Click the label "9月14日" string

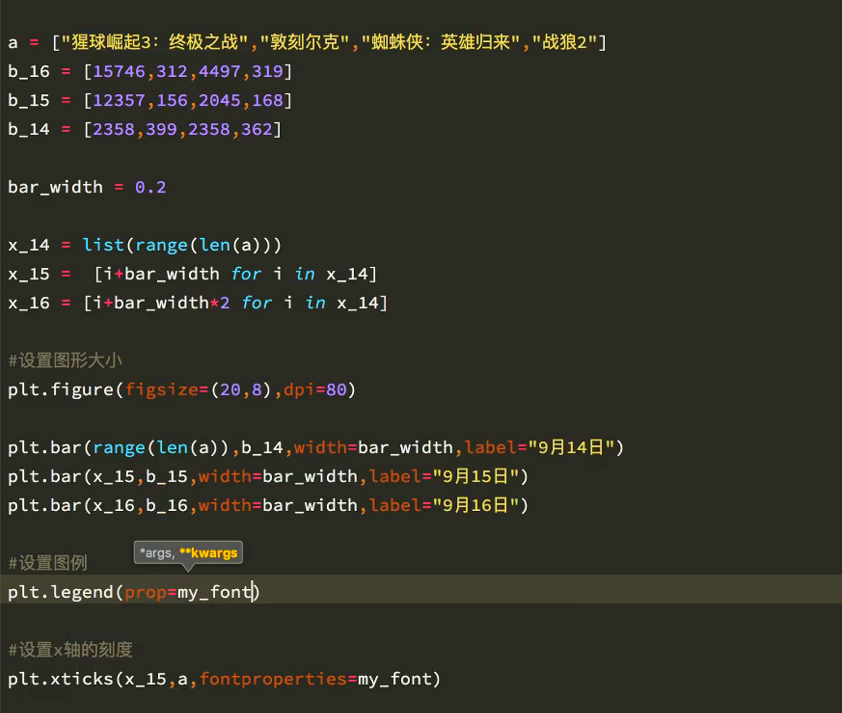[571, 447]
